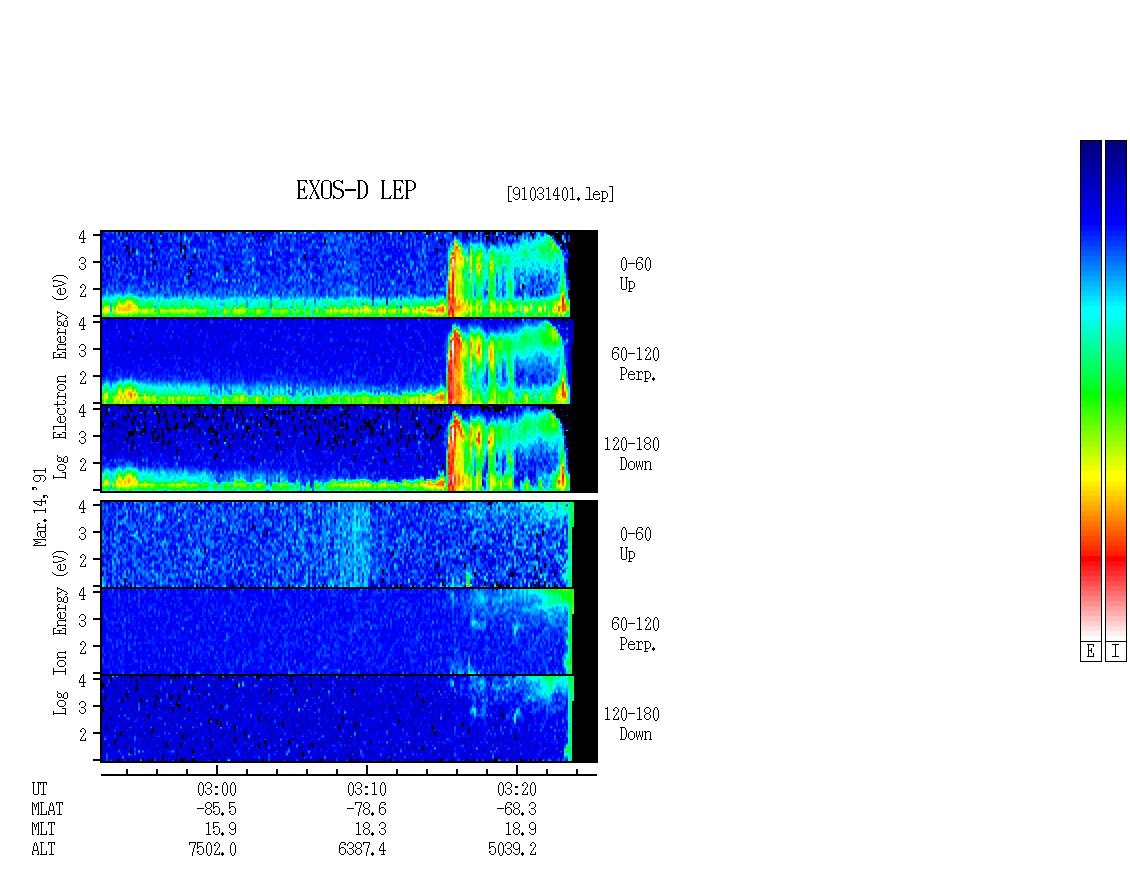Screen dimensions: 1130x875
Task: Click the '120-180 Down' label beside ion panel
Action: coord(631,724)
